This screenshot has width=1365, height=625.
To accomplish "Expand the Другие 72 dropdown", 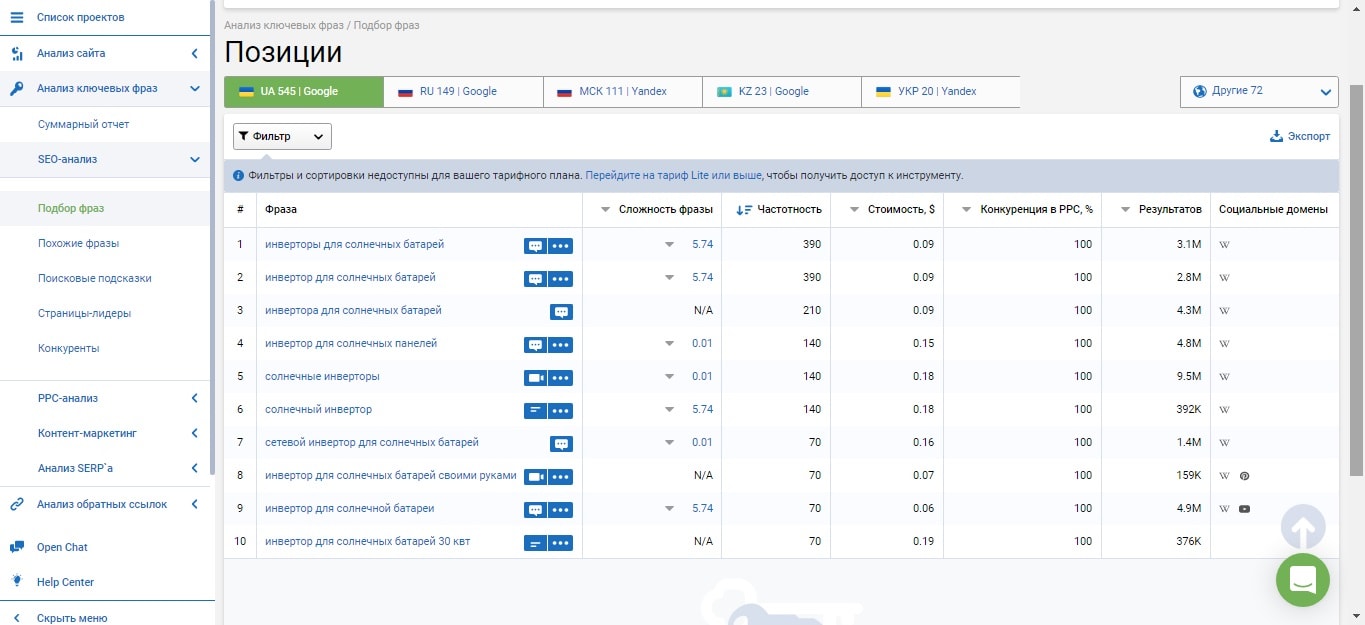I will (x=1259, y=91).
